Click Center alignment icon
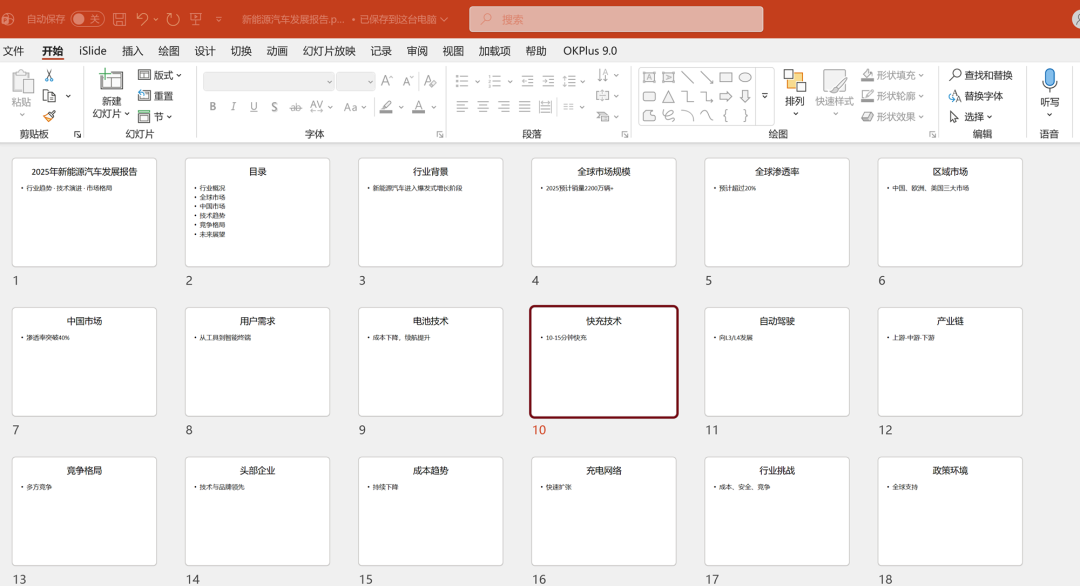The width and height of the screenshot is (1080, 586). 483,107
